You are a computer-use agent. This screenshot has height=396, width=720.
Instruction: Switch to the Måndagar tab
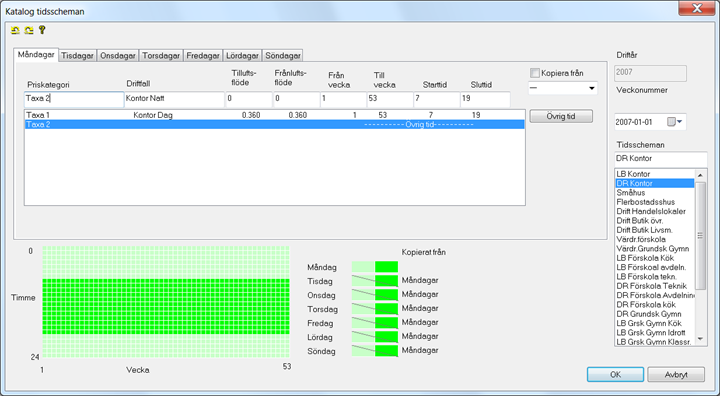[x=36, y=55]
